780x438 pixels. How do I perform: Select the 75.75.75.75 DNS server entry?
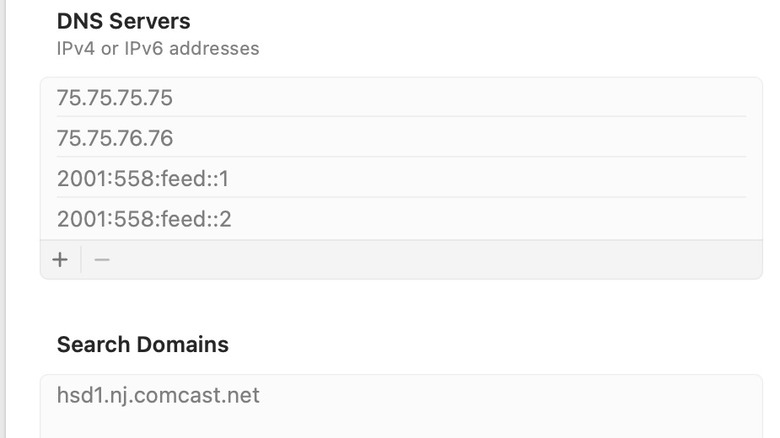(x=115, y=98)
